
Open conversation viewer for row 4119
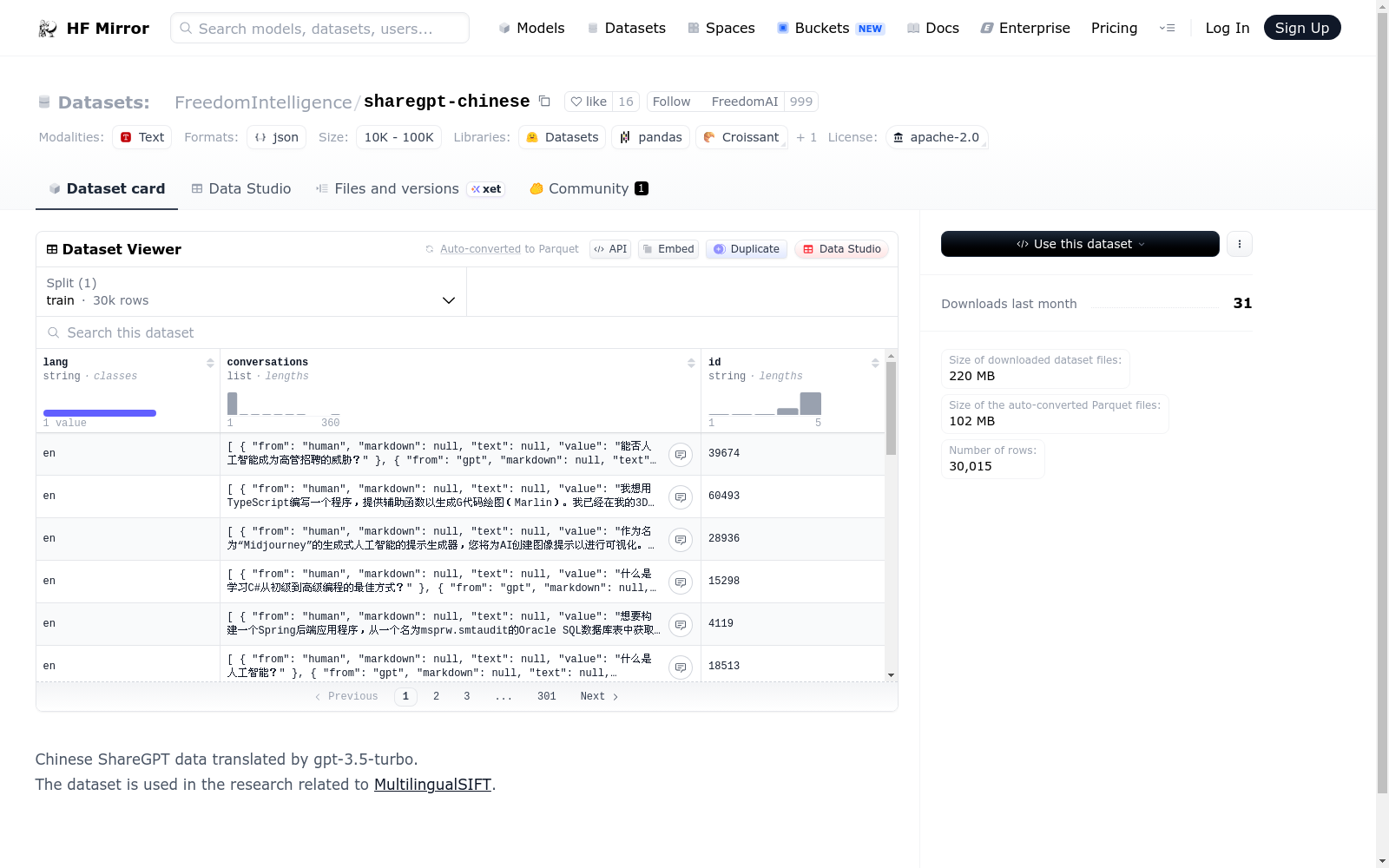tap(681, 624)
